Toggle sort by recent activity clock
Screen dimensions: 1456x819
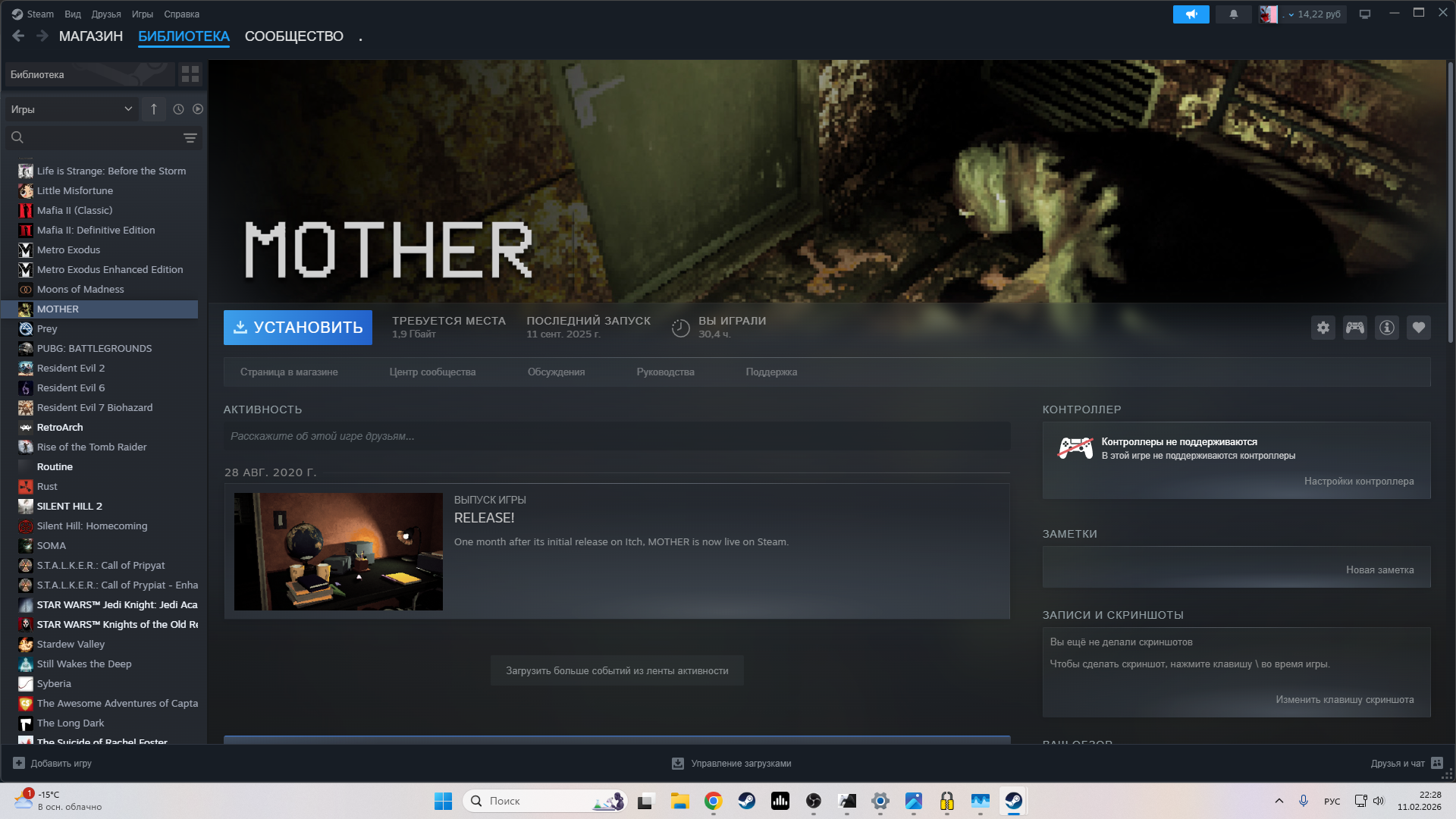click(178, 109)
